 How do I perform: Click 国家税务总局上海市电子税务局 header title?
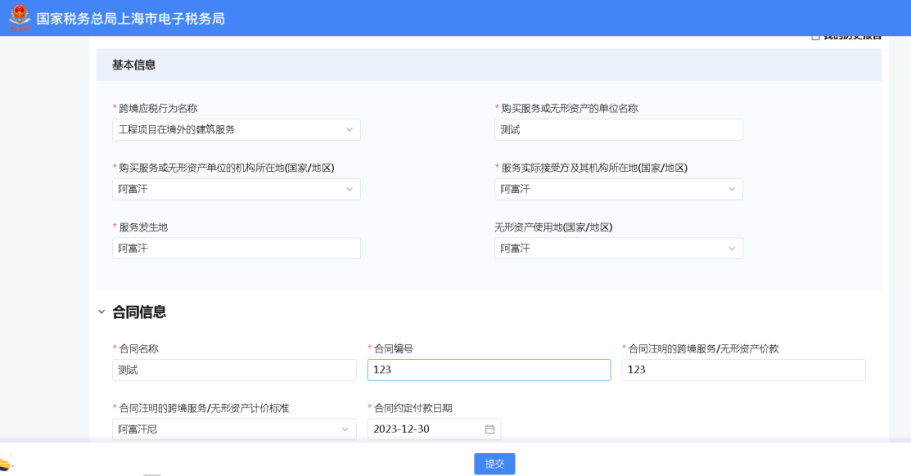pyautogui.click(x=130, y=19)
